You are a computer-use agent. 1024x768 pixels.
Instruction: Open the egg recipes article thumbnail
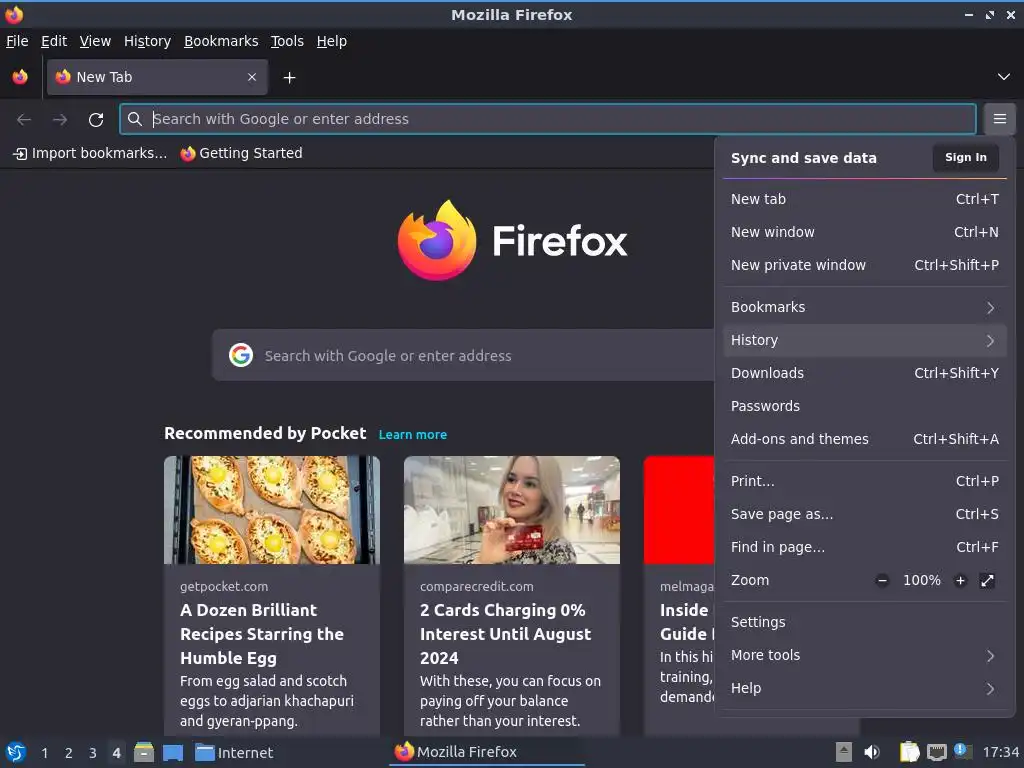272,510
